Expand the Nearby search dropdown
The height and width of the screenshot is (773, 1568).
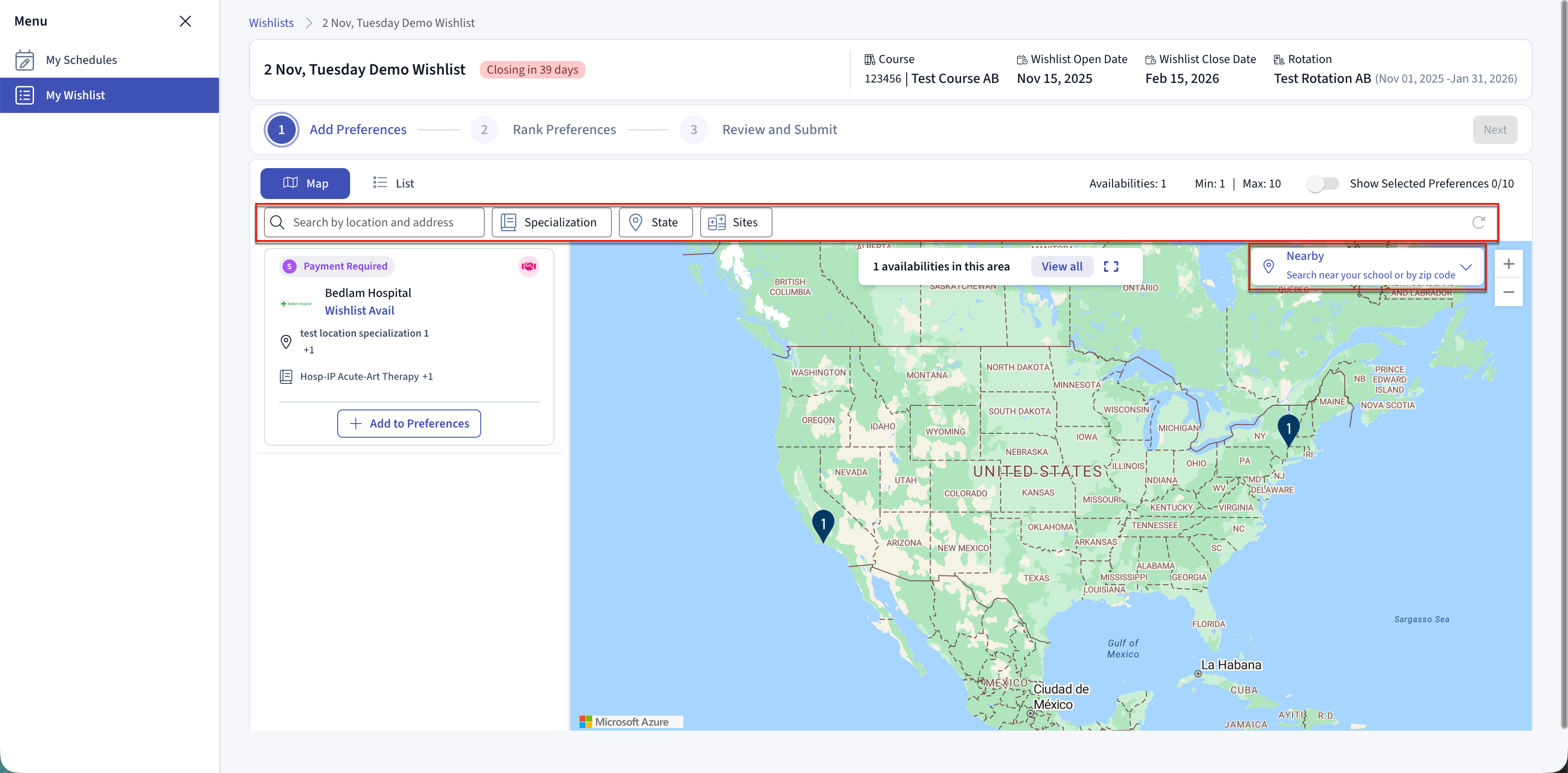(x=1465, y=267)
